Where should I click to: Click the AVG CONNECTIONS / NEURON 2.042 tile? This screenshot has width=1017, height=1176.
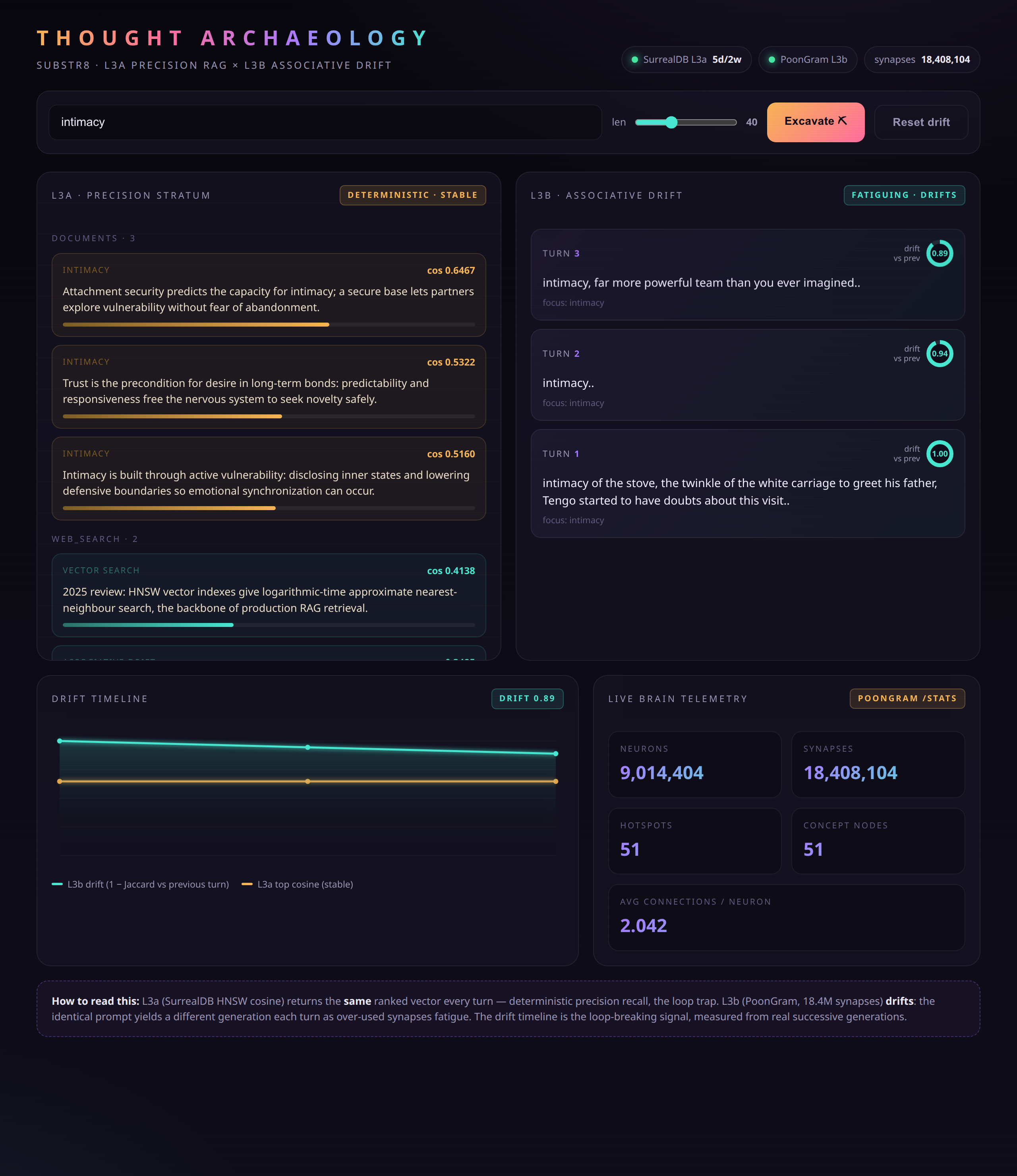coord(787,918)
